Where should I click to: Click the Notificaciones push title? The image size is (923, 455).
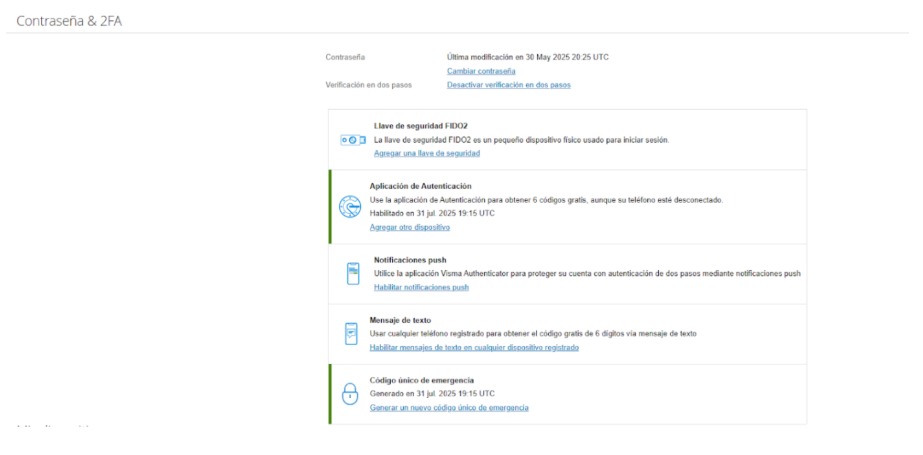pos(410,260)
